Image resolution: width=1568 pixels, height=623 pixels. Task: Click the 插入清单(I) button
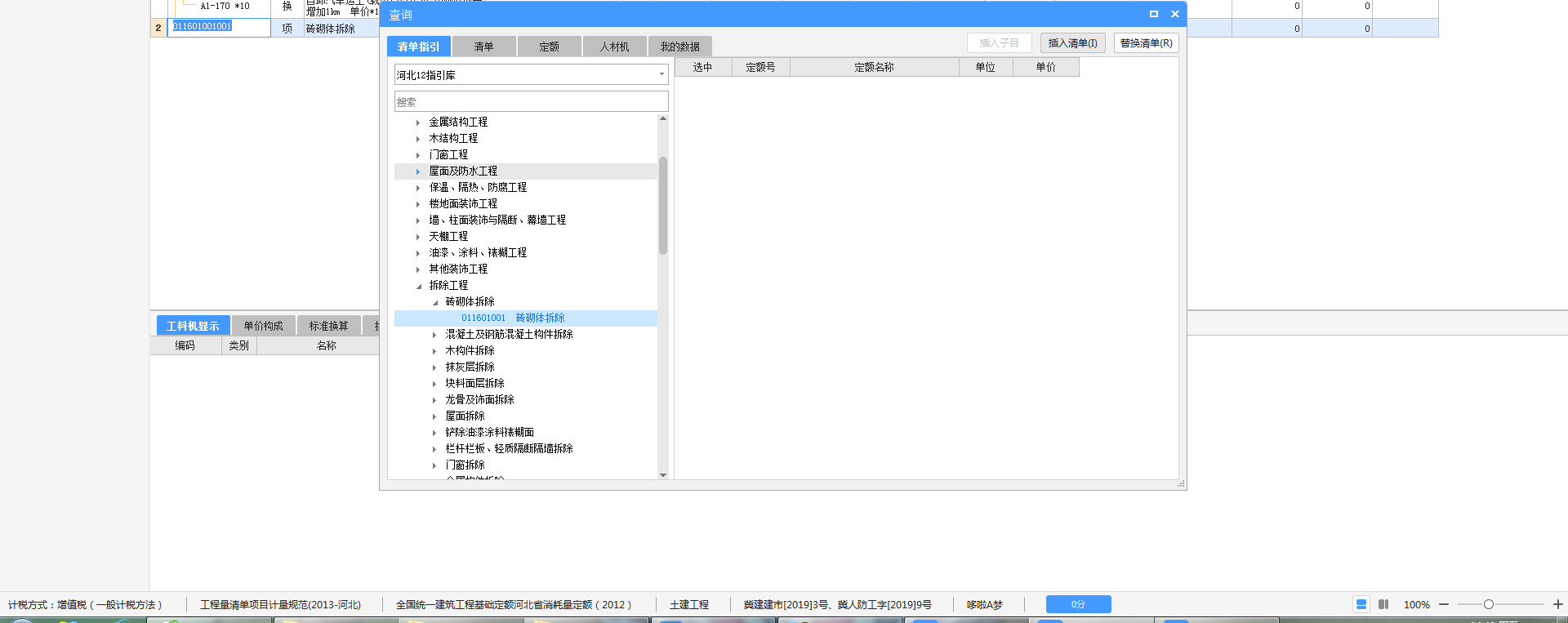[1072, 43]
